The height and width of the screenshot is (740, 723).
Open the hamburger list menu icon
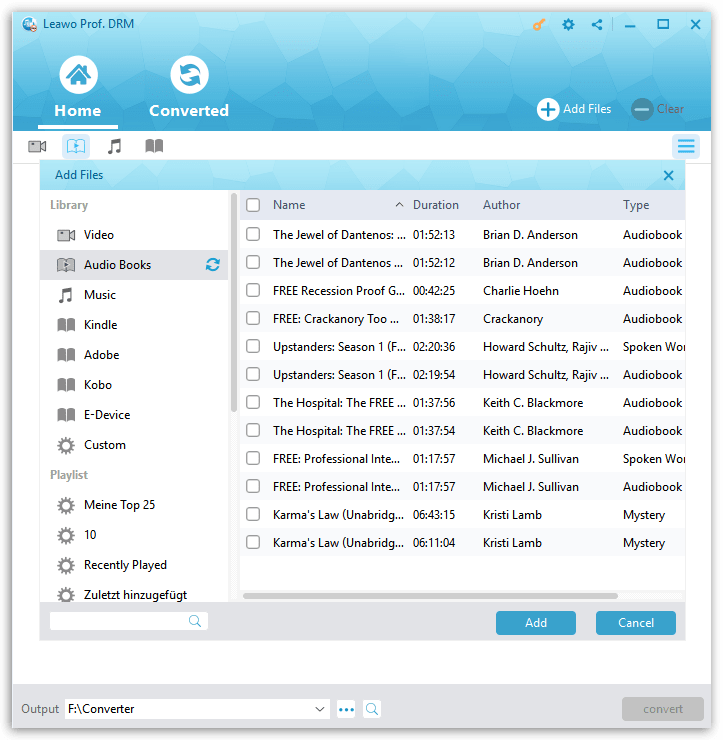coord(686,146)
